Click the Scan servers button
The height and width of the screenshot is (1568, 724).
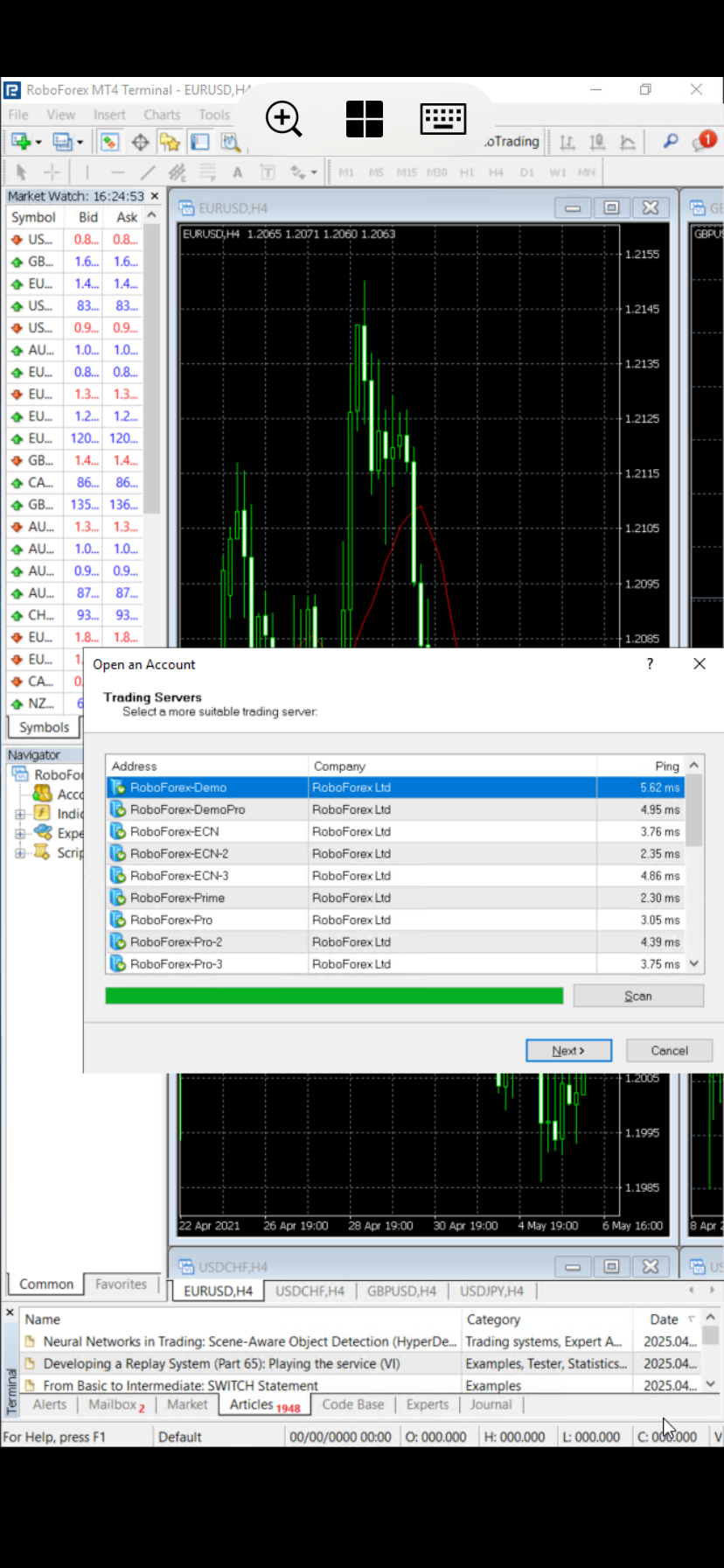click(x=638, y=996)
